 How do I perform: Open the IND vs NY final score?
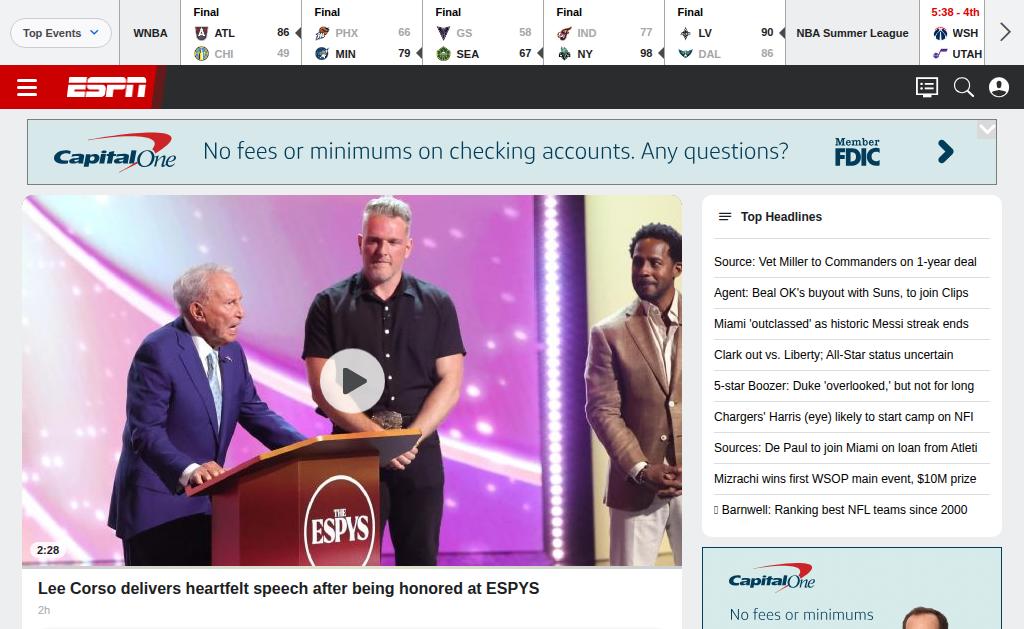[x=604, y=33]
